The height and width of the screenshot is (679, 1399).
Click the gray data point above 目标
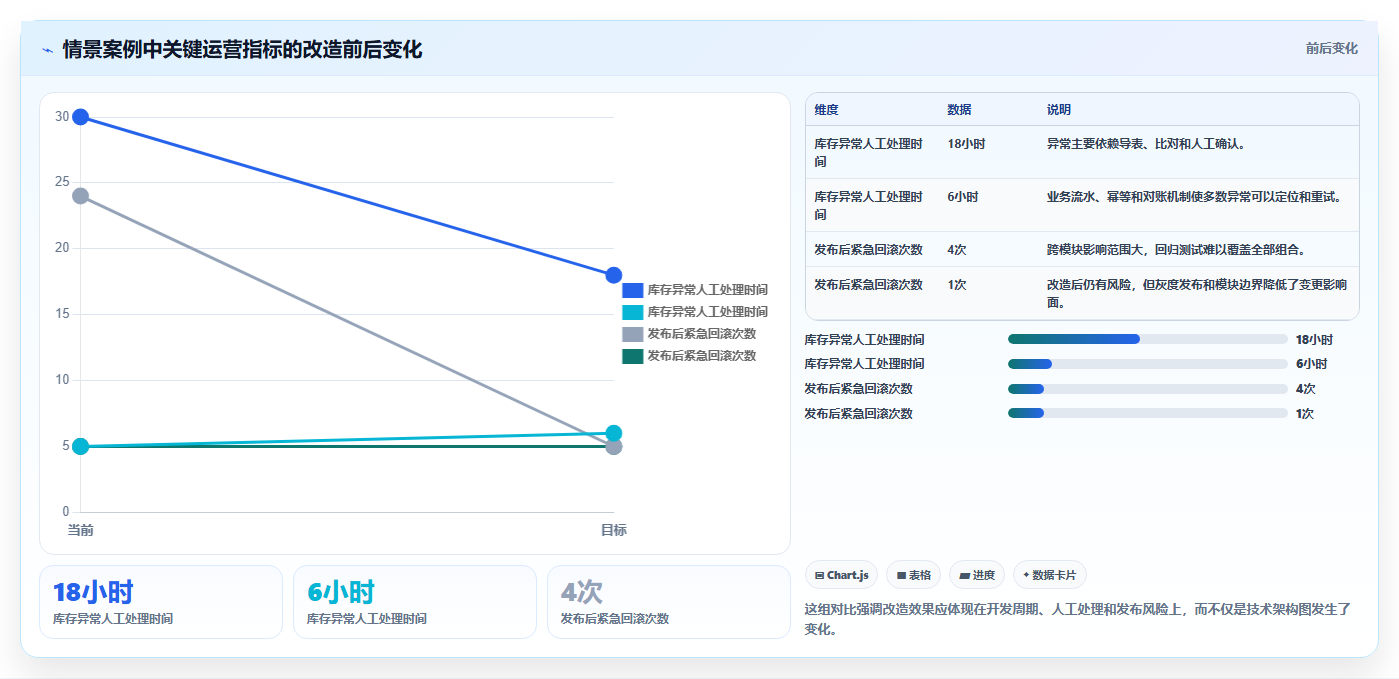(614, 446)
